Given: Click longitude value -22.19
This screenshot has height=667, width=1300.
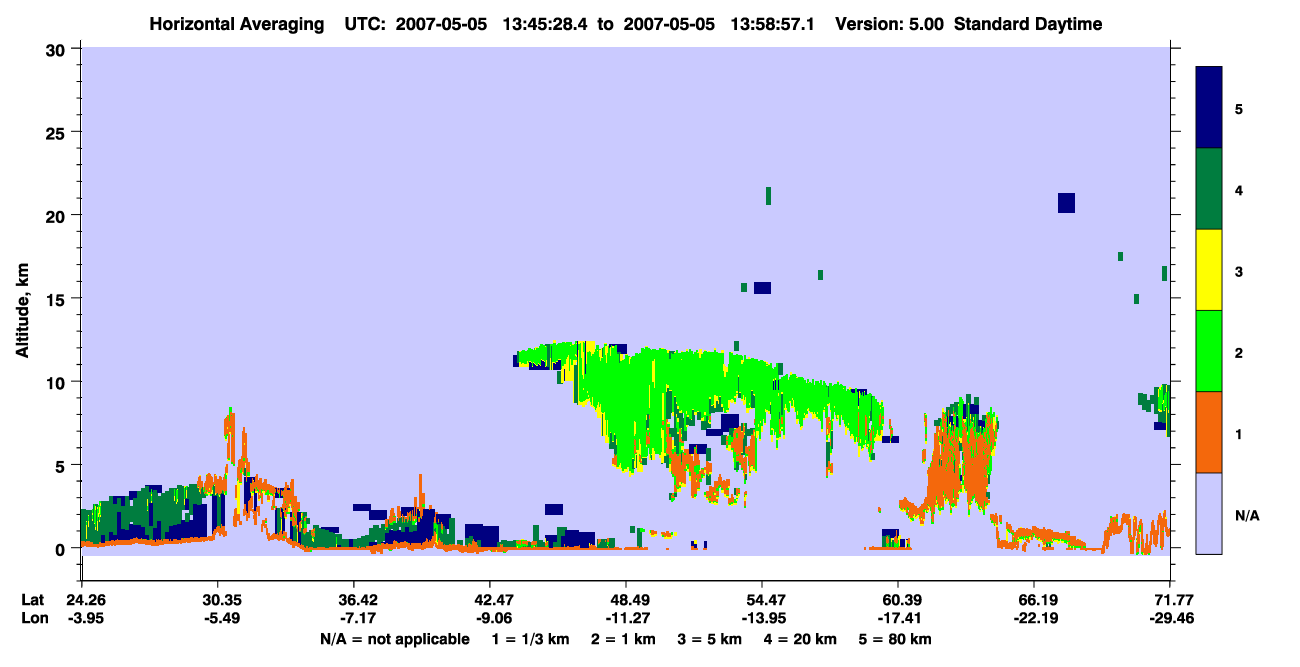Looking at the screenshot, I should (x=1033, y=618).
